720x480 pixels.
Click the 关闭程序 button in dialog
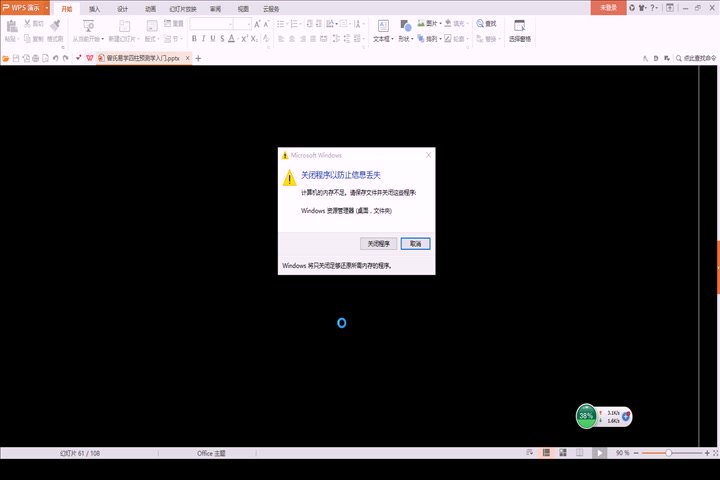pyautogui.click(x=378, y=243)
